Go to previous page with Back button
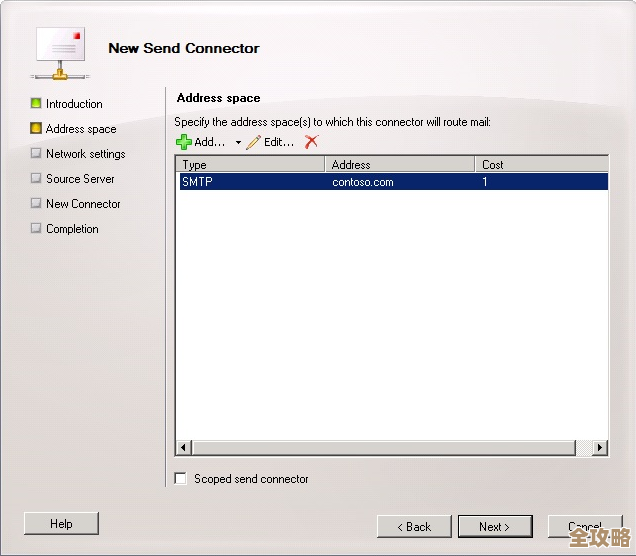The width and height of the screenshot is (636, 556). [414, 526]
